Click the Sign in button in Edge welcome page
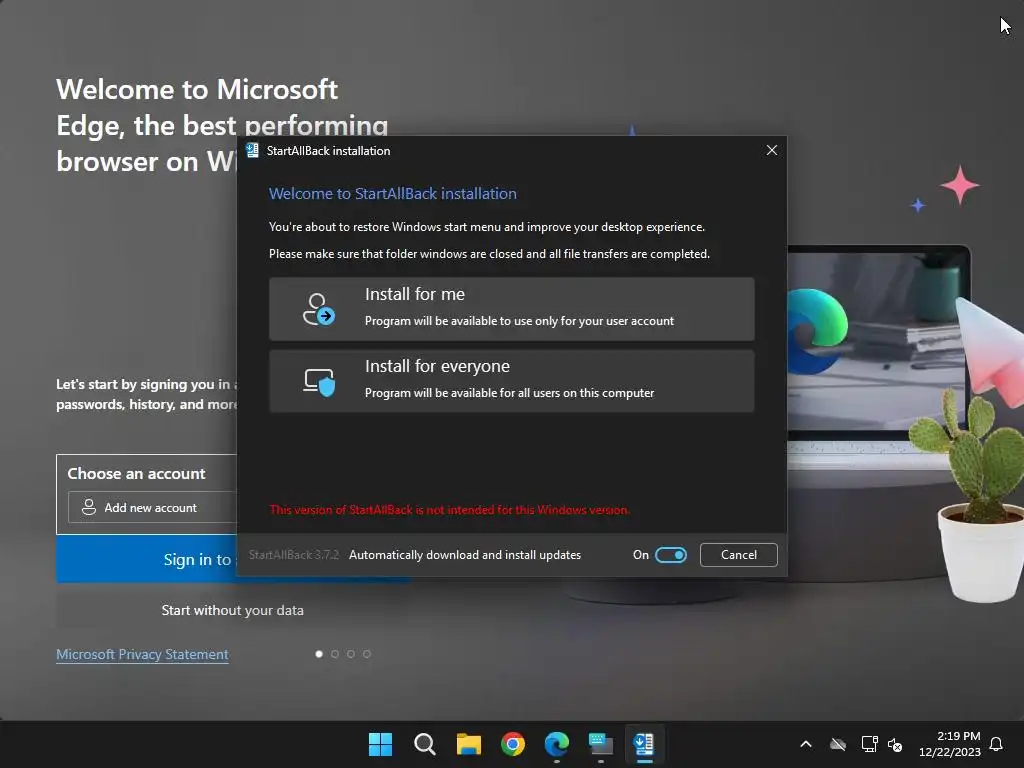Viewport: 1024px width, 768px height. click(x=146, y=559)
